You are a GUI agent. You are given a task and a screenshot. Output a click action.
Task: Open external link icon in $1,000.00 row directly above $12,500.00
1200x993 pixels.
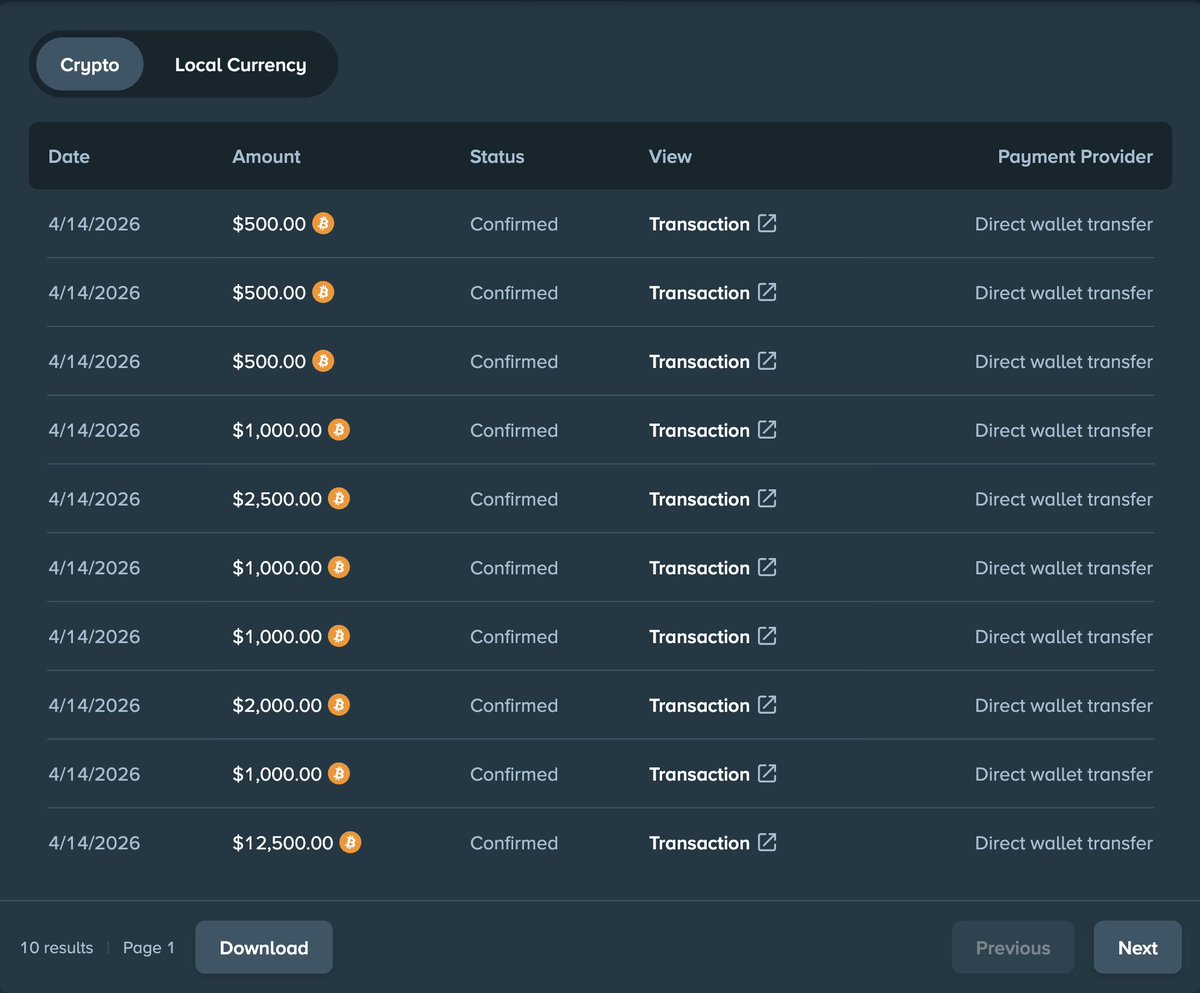pyautogui.click(x=767, y=773)
